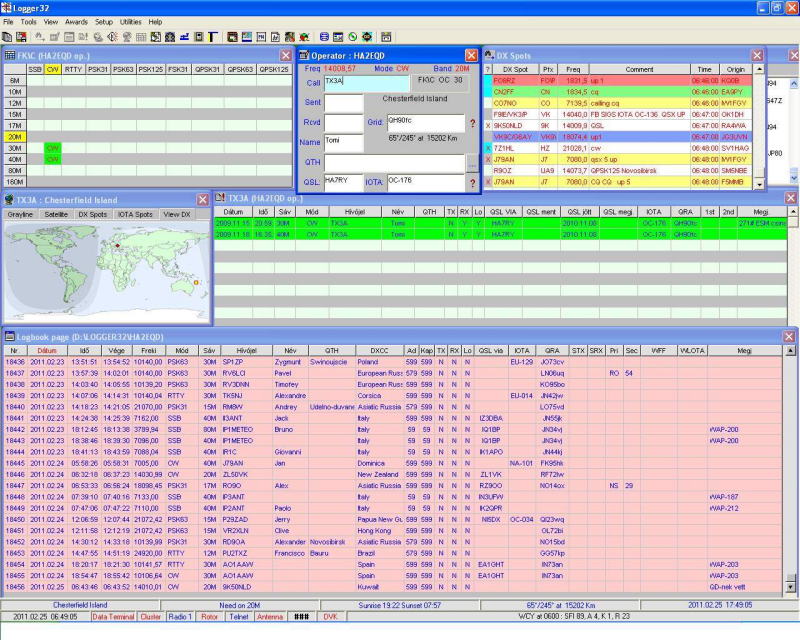Click the first toolbar icon showing stacked pages
This screenshot has height=640, width=800.
pos(7,37)
